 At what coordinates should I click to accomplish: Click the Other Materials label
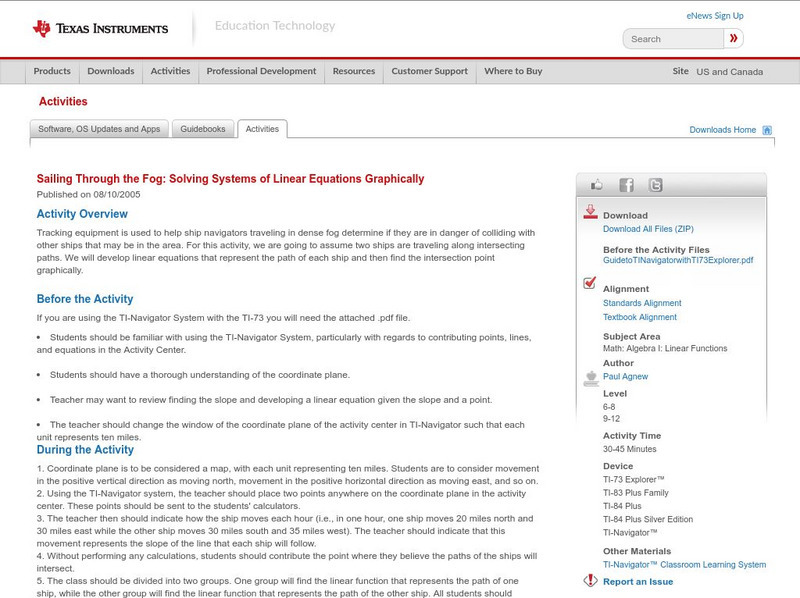tap(637, 552)
